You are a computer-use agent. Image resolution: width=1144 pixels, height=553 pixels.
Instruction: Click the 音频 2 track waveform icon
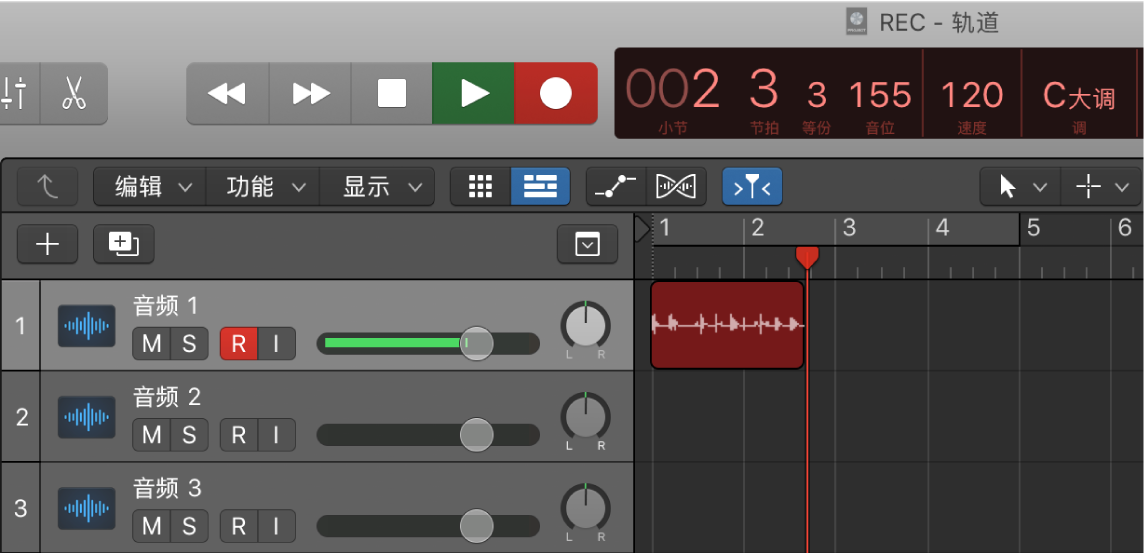point(87,417)
